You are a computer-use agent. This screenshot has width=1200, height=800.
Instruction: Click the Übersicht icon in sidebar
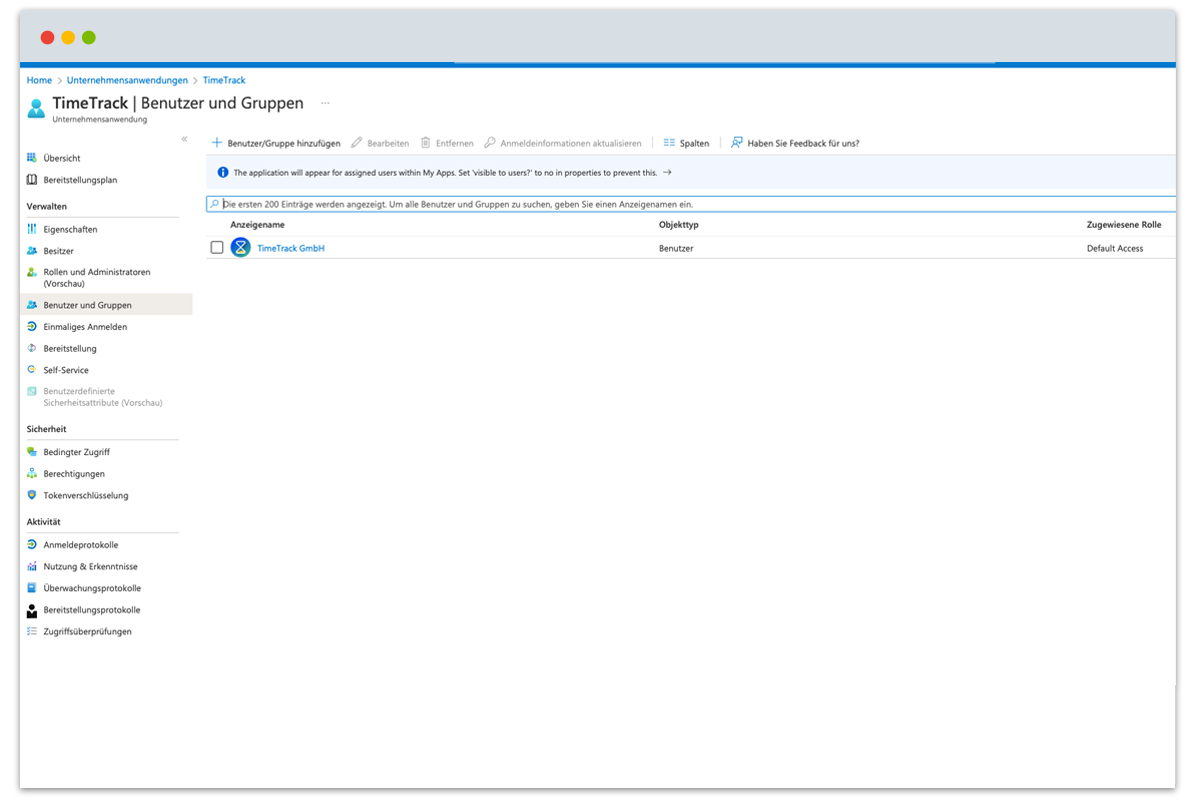point(32,158)
